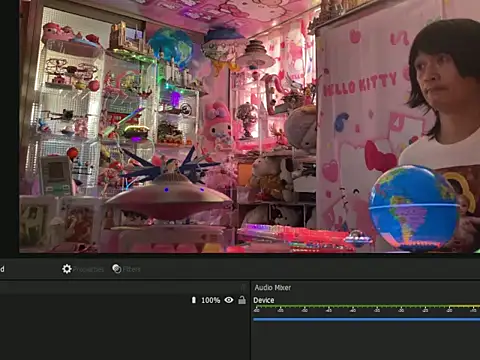Viewport: 480px width, 360px height.
Task: Click the Filters circle icon
Action: click(117, 269)
